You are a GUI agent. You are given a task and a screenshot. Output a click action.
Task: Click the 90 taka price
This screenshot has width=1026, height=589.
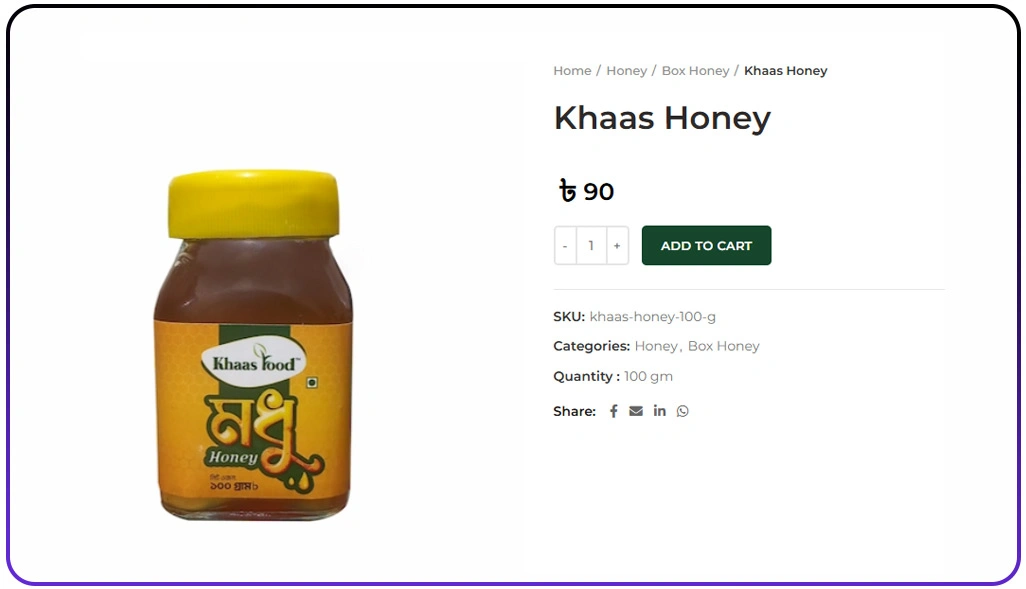click(586, 192)
